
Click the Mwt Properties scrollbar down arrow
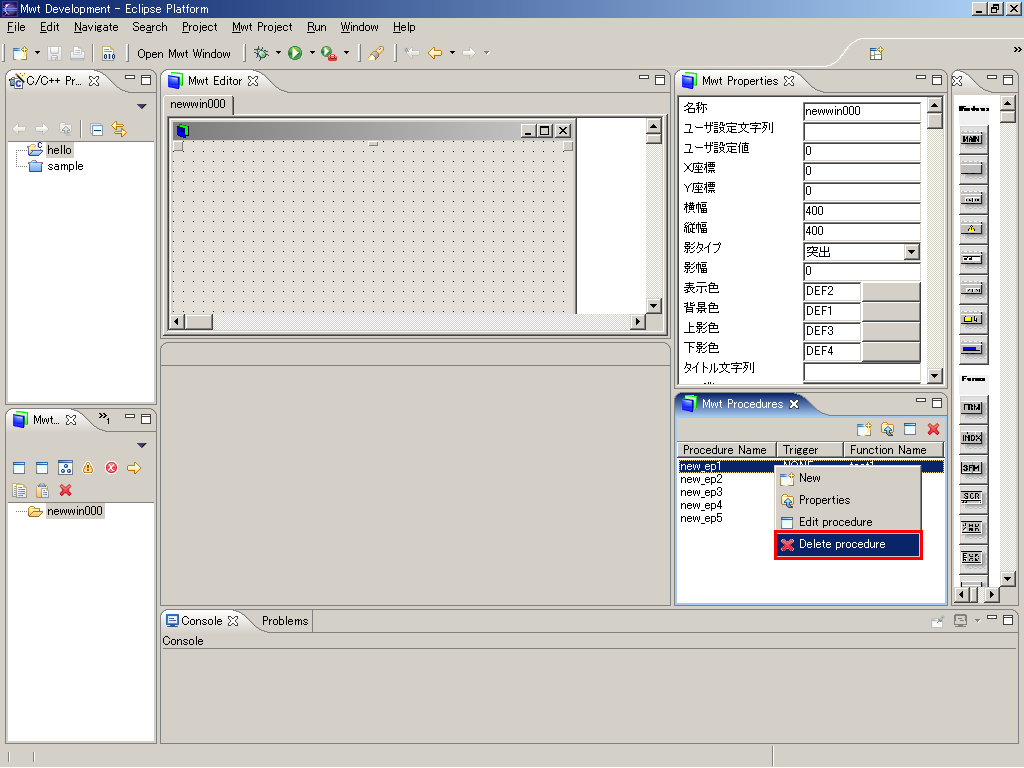(x=935, y=376)
